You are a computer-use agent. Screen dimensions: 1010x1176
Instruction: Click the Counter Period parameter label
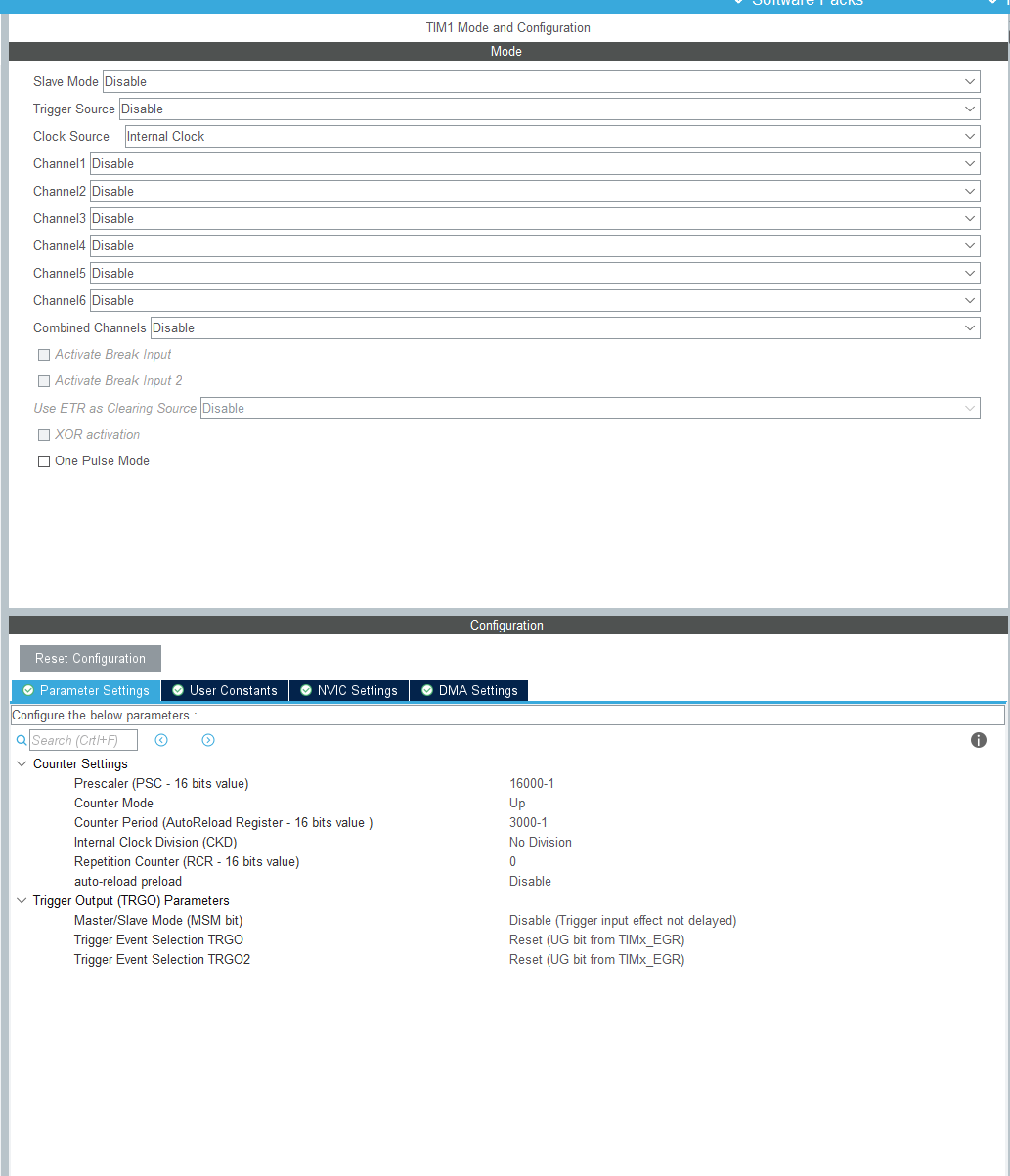coord(223,823)
